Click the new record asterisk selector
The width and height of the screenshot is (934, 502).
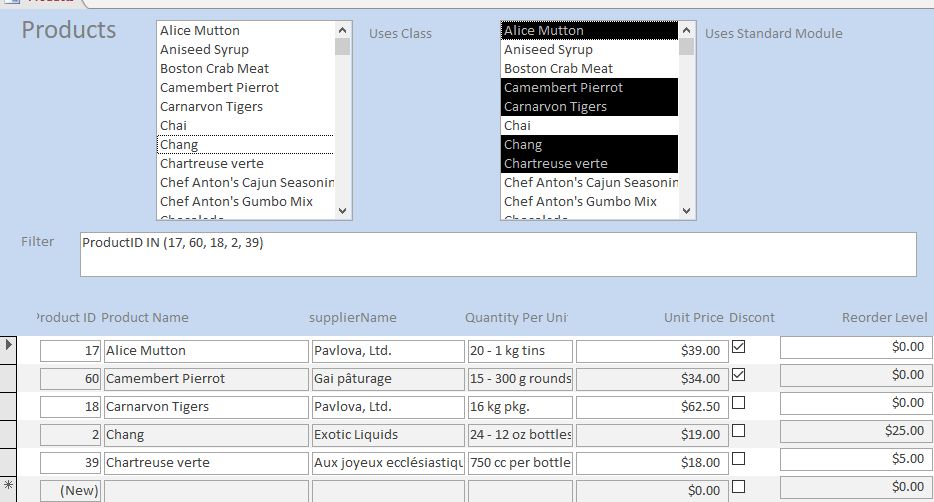coord(10,485)
